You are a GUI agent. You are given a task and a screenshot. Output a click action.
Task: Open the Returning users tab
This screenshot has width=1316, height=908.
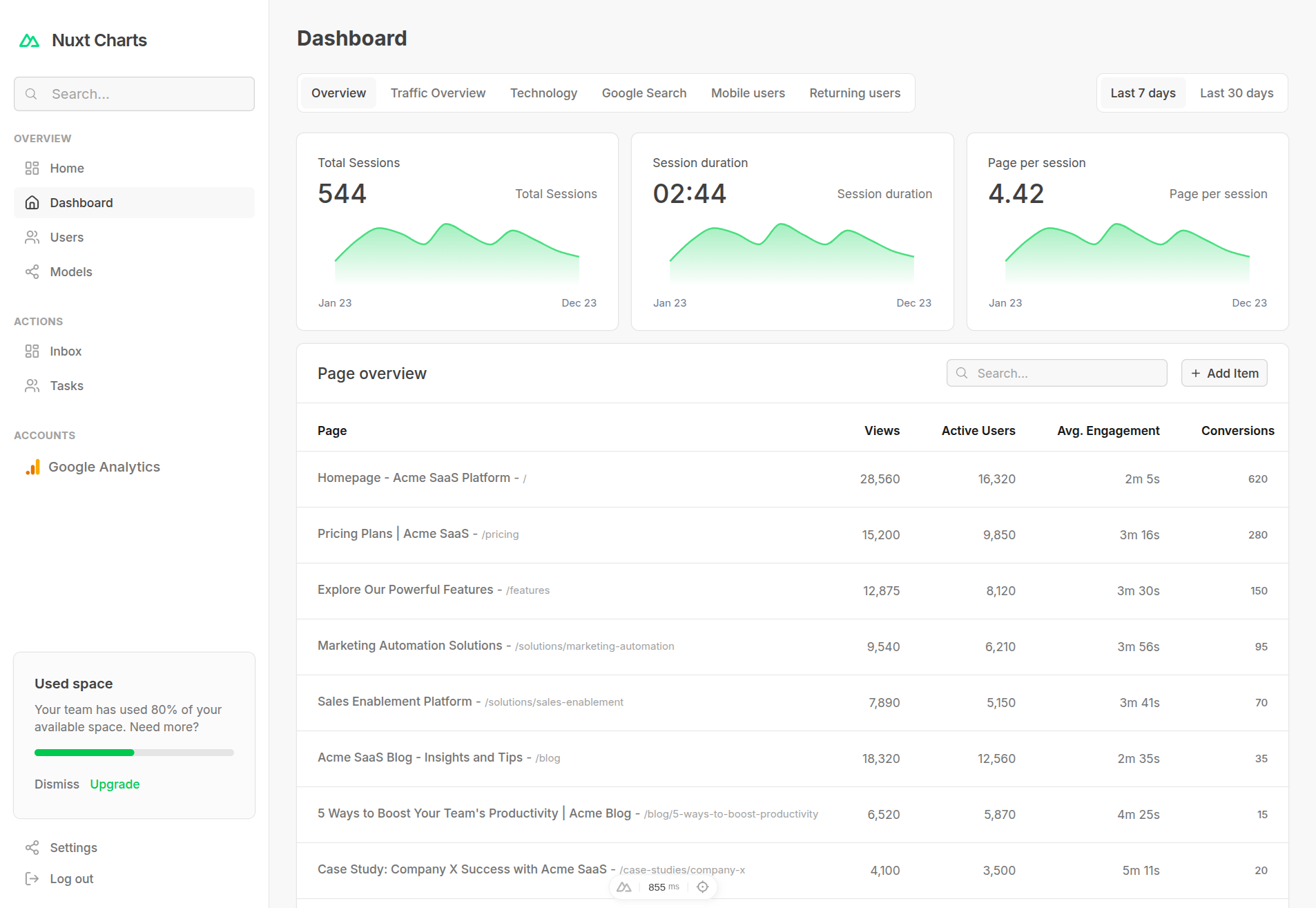855,93
